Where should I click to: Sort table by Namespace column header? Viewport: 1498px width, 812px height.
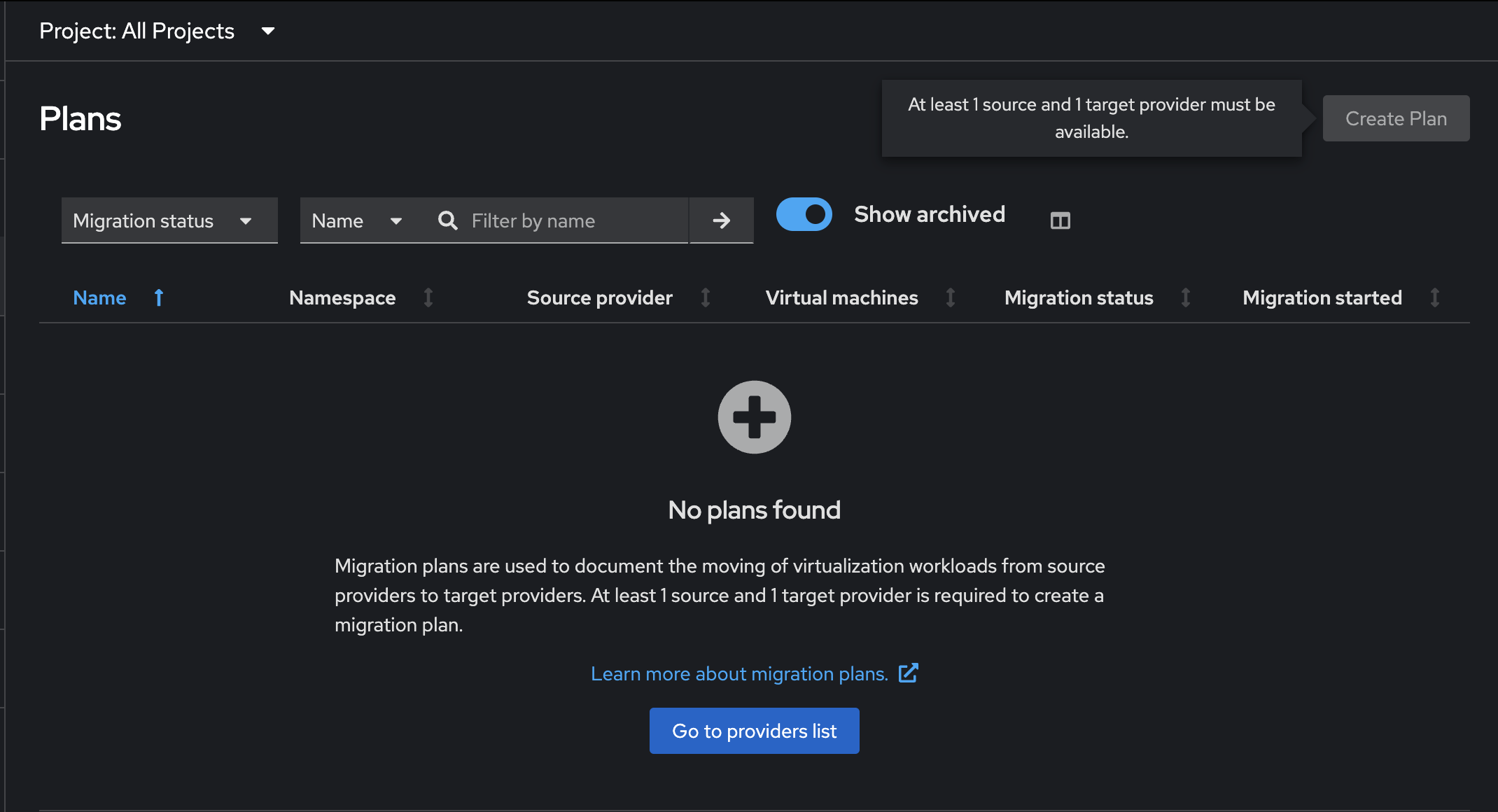342,297
